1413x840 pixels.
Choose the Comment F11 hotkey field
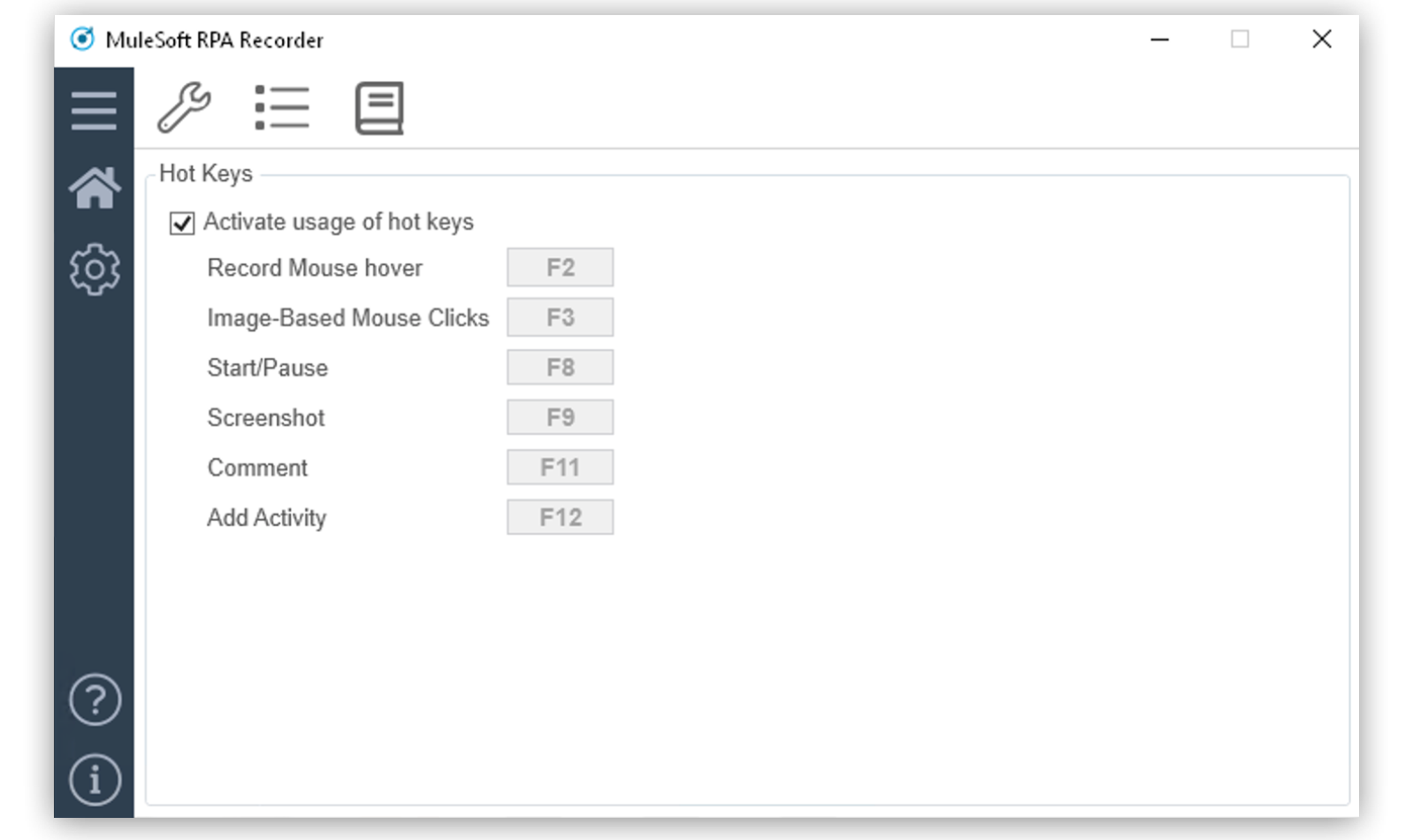(560, 467)
